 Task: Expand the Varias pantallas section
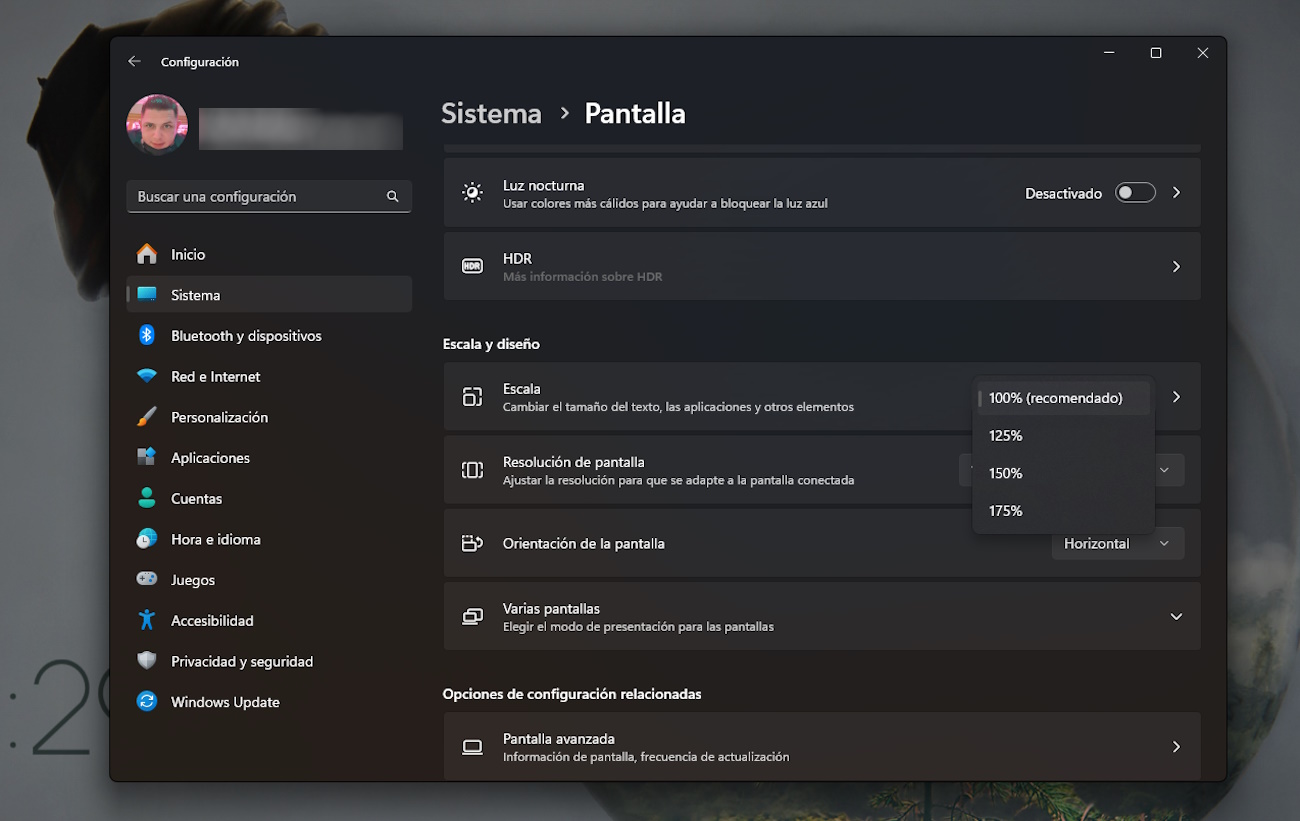pos(1176,616)
